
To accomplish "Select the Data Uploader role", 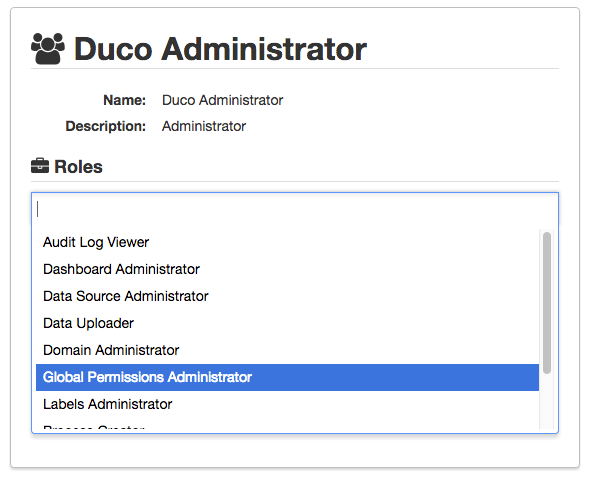I will [287, 323].
